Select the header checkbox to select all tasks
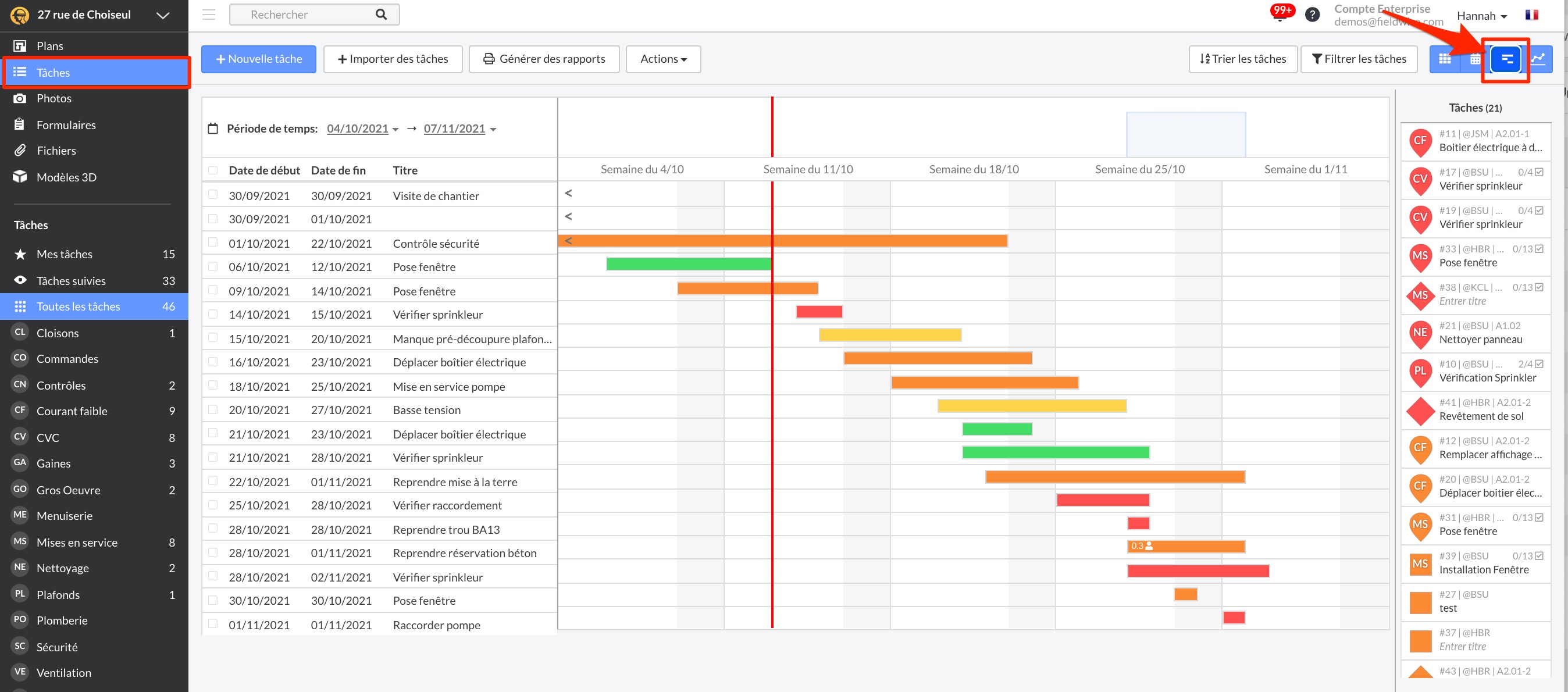This screenshot has height=692, width=1568. coord(212,170)
